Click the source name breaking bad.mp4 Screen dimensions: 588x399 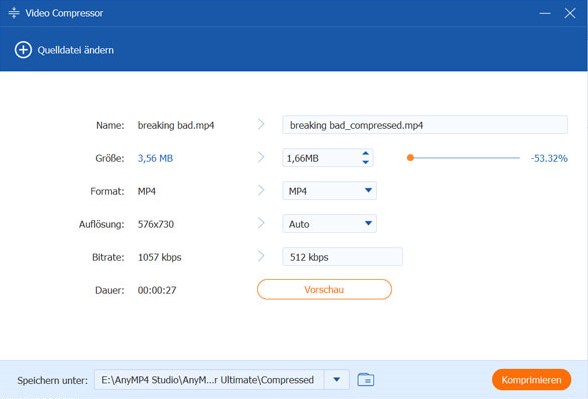(176, 125)
